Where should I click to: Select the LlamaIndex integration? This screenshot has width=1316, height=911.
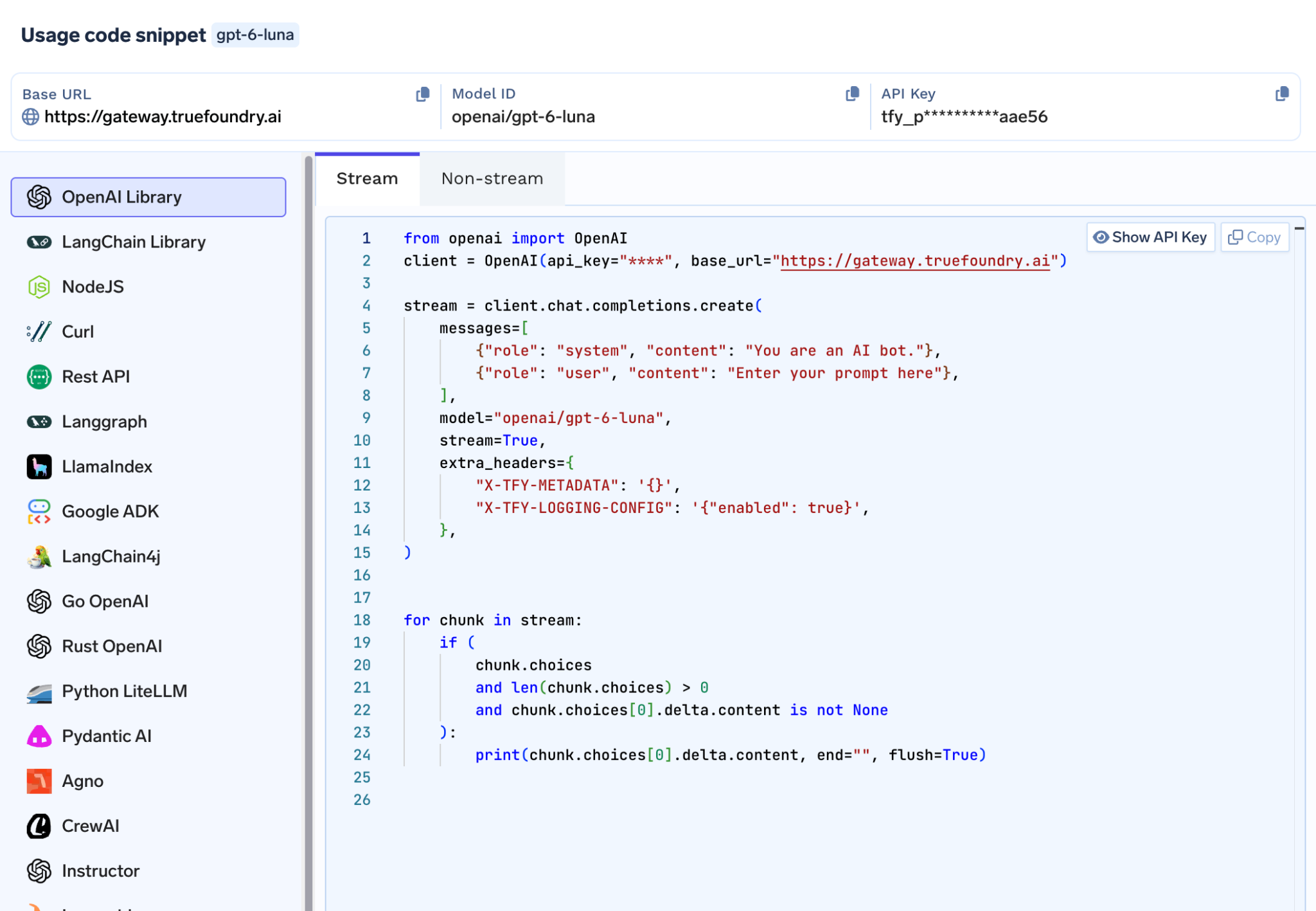[148, 467]
